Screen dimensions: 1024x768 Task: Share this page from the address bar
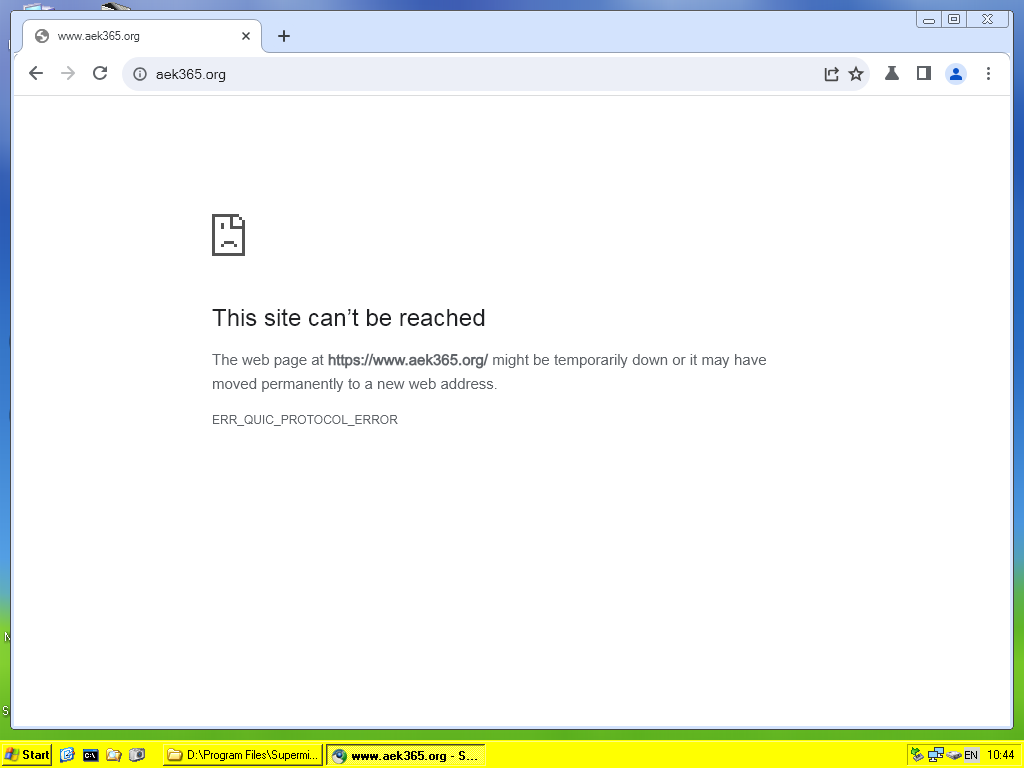pyautogui.click(x=831, y=74)
